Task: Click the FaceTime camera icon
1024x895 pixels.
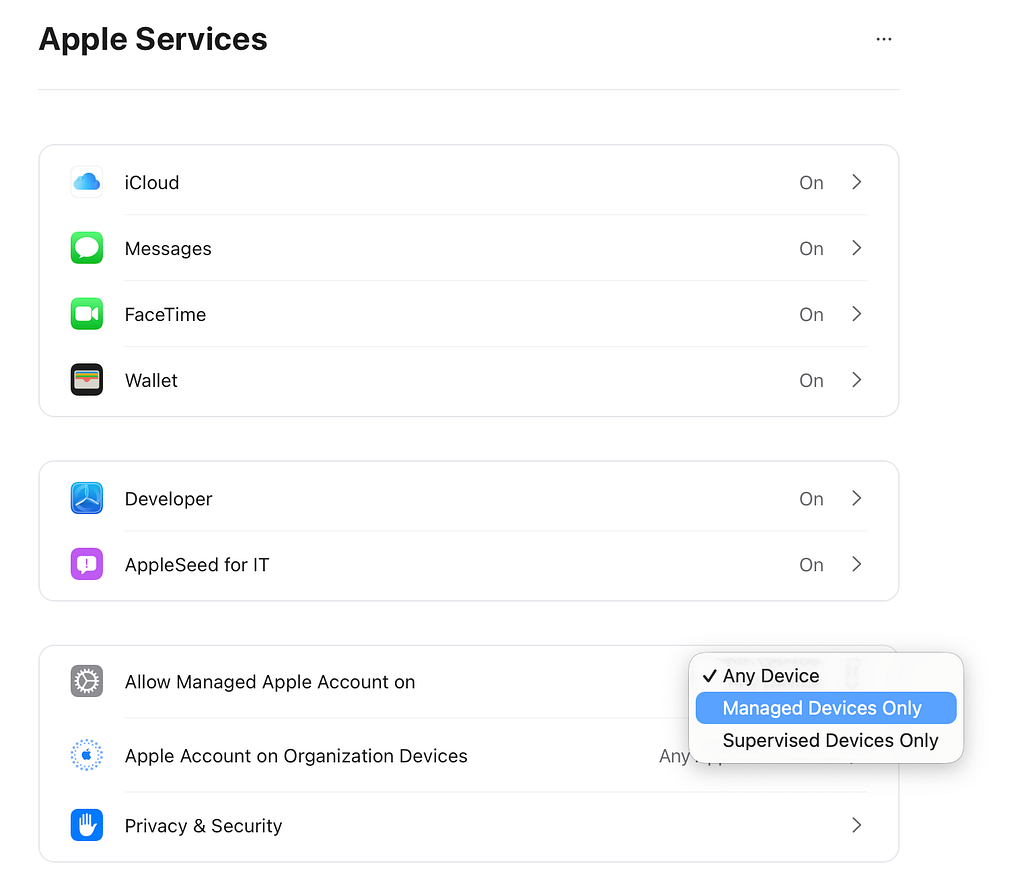Action: pyautogui.click(x=87, y=314)
